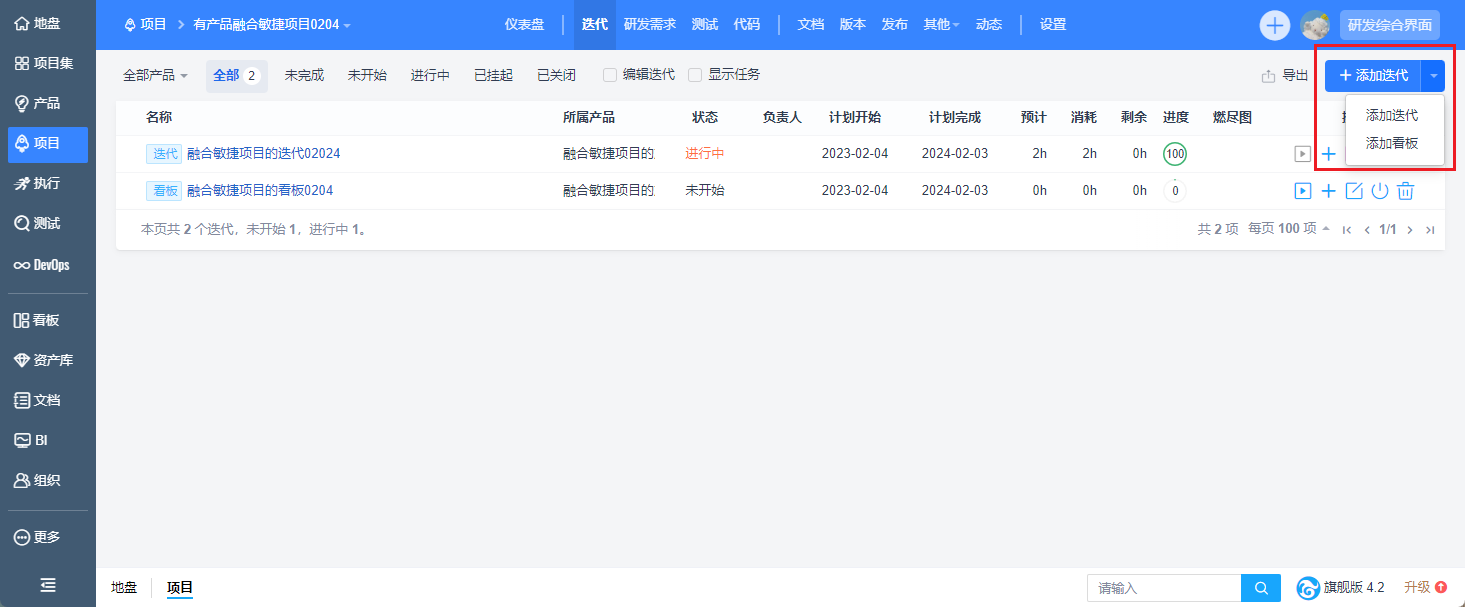Viewport: 1465px width, 607px height.
Task: Click the search magnifier button at the bottom
Action: pos(1261,588)
